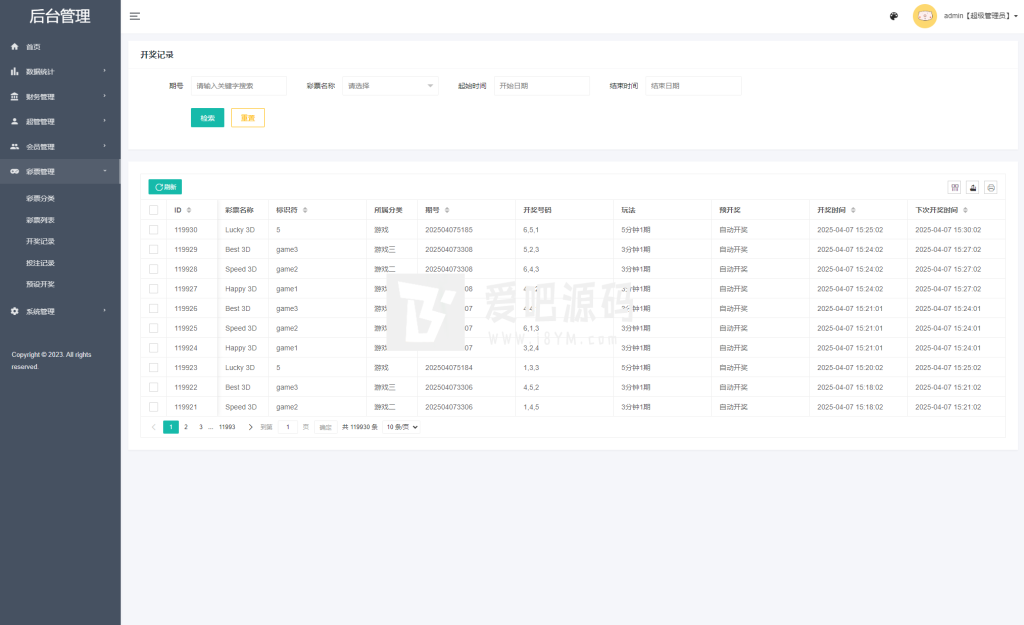
Task: Focus the page number jump input
Action: [288, 427]
